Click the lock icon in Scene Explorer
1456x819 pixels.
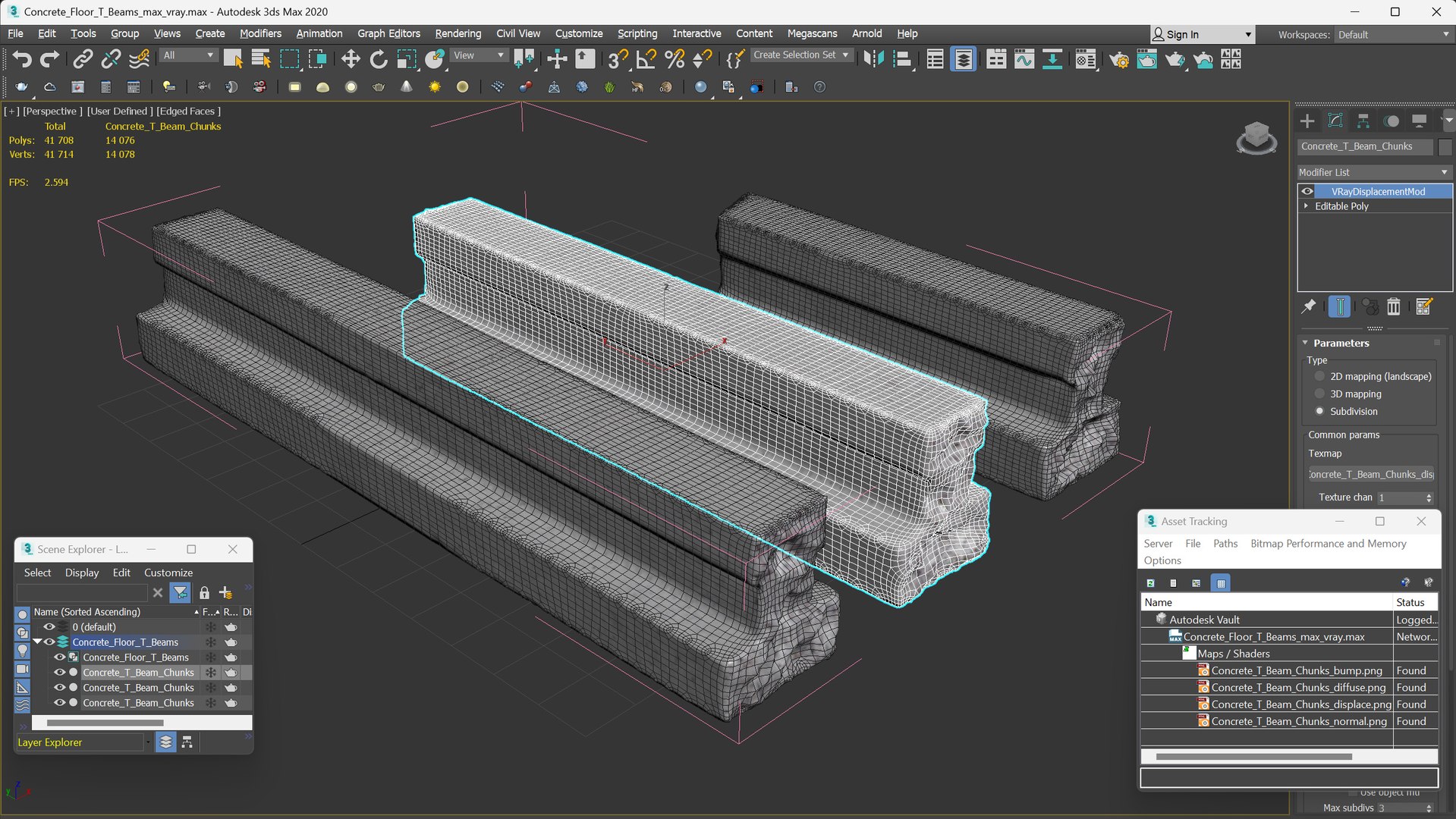(x=204, y=592)
